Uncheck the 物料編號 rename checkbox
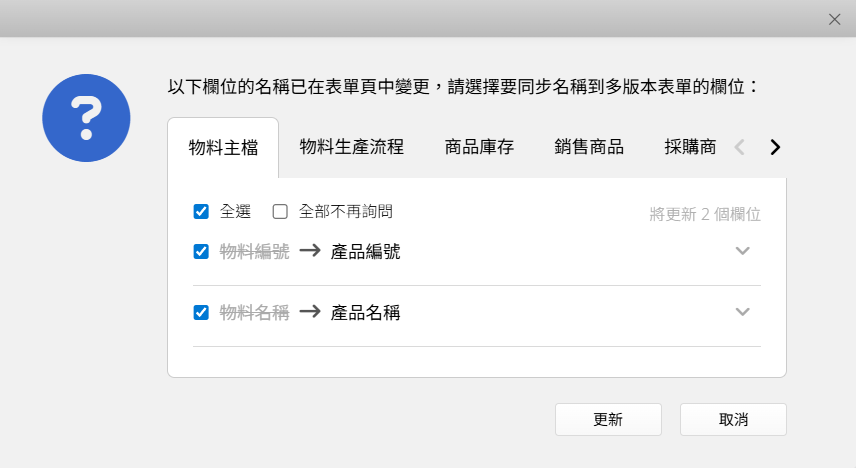856x468 pixels. [x=201, y=251]
